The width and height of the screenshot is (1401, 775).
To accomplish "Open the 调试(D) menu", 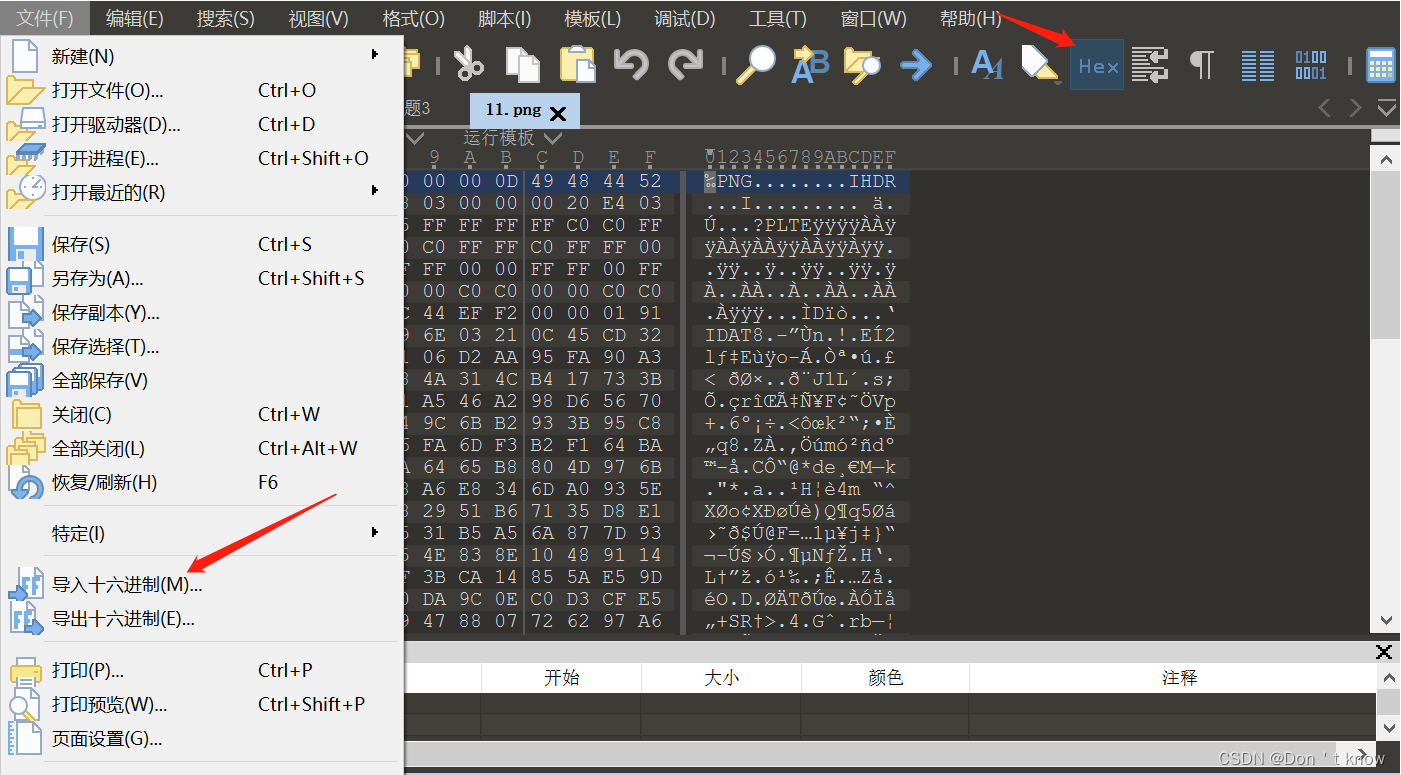I will point(685,18).
